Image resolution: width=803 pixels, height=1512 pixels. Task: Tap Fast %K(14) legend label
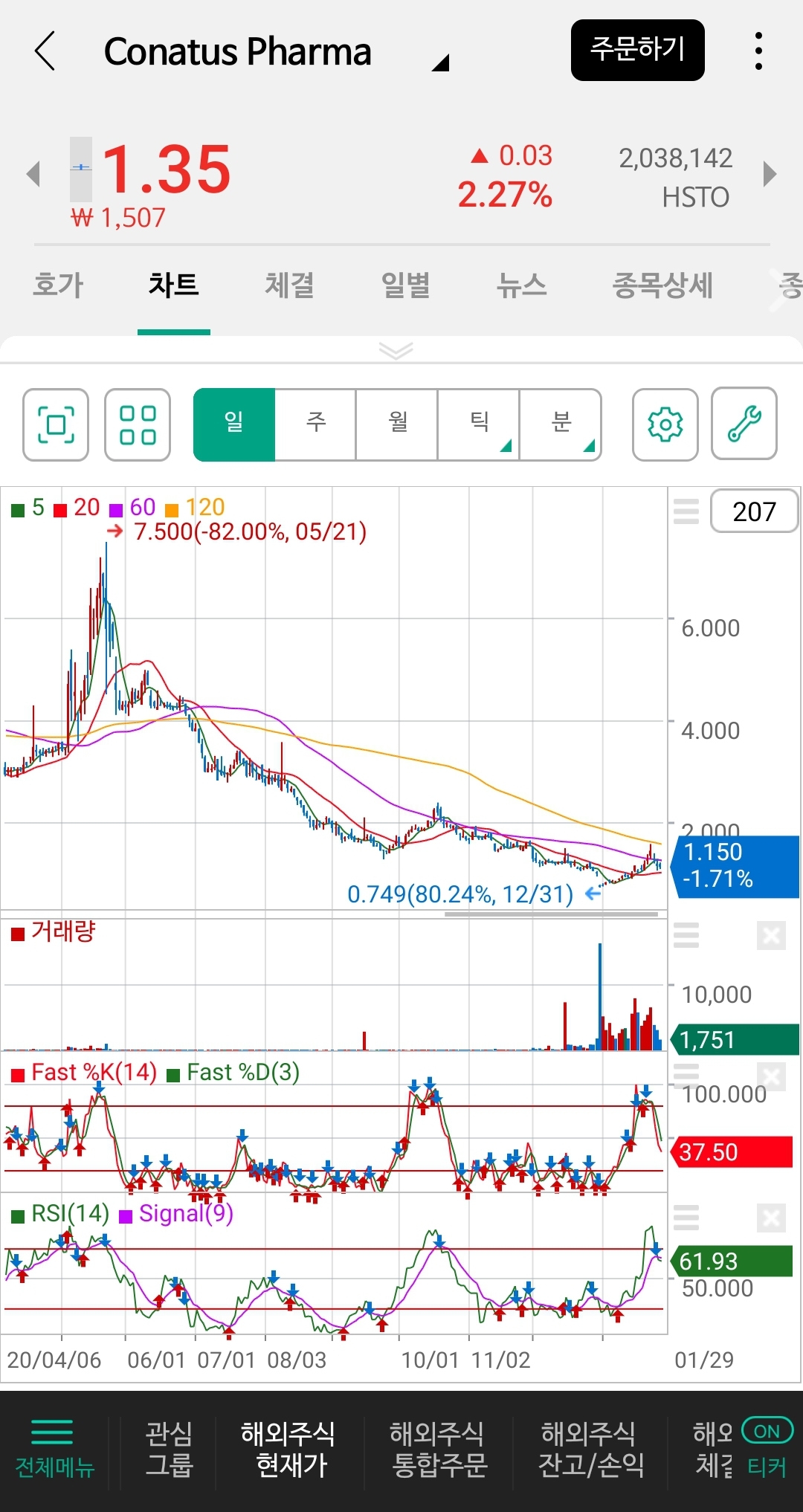pos(84,1073)
